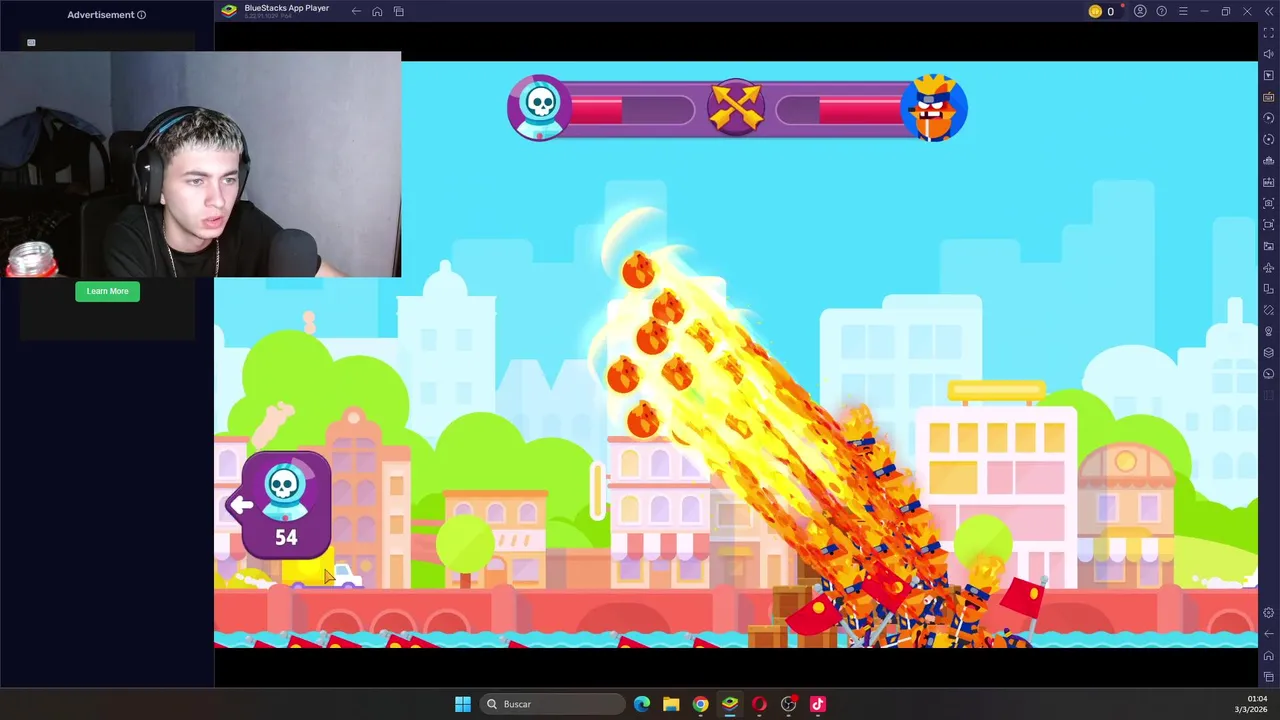Open multi-instance layers icon
The image size is (1280, 720).
click(x=1269, y=353)
